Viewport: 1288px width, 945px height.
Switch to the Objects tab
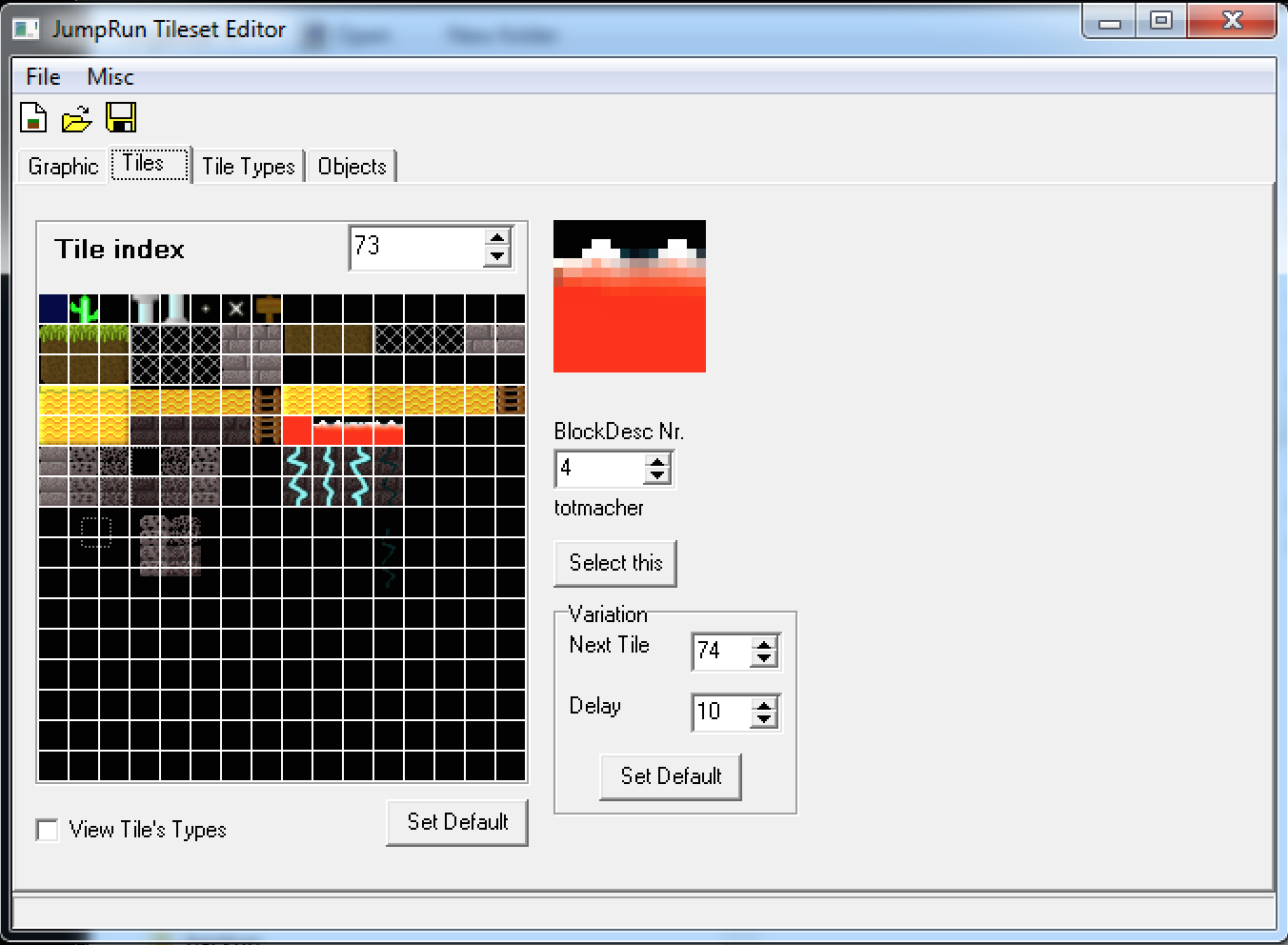pyautogui.click(x=352, y=167)
